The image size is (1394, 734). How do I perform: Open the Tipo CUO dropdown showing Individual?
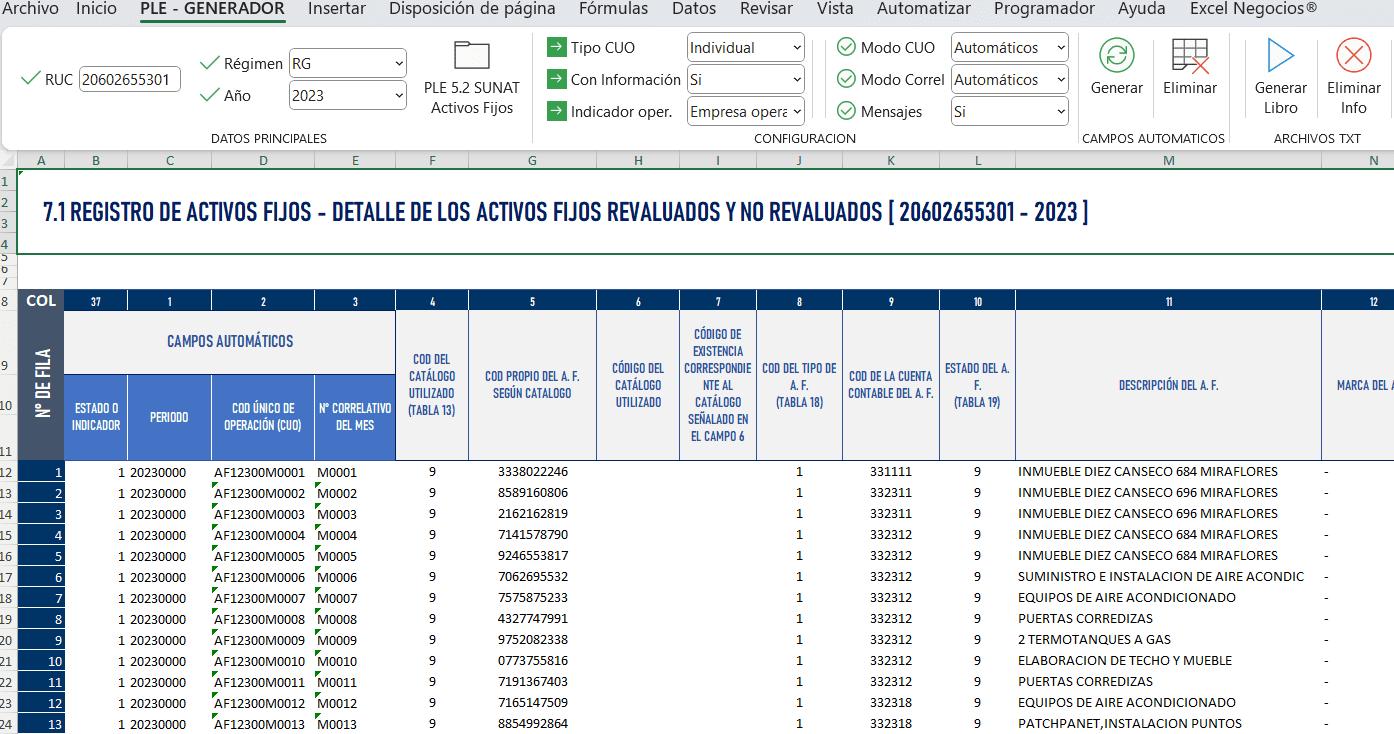745,48
